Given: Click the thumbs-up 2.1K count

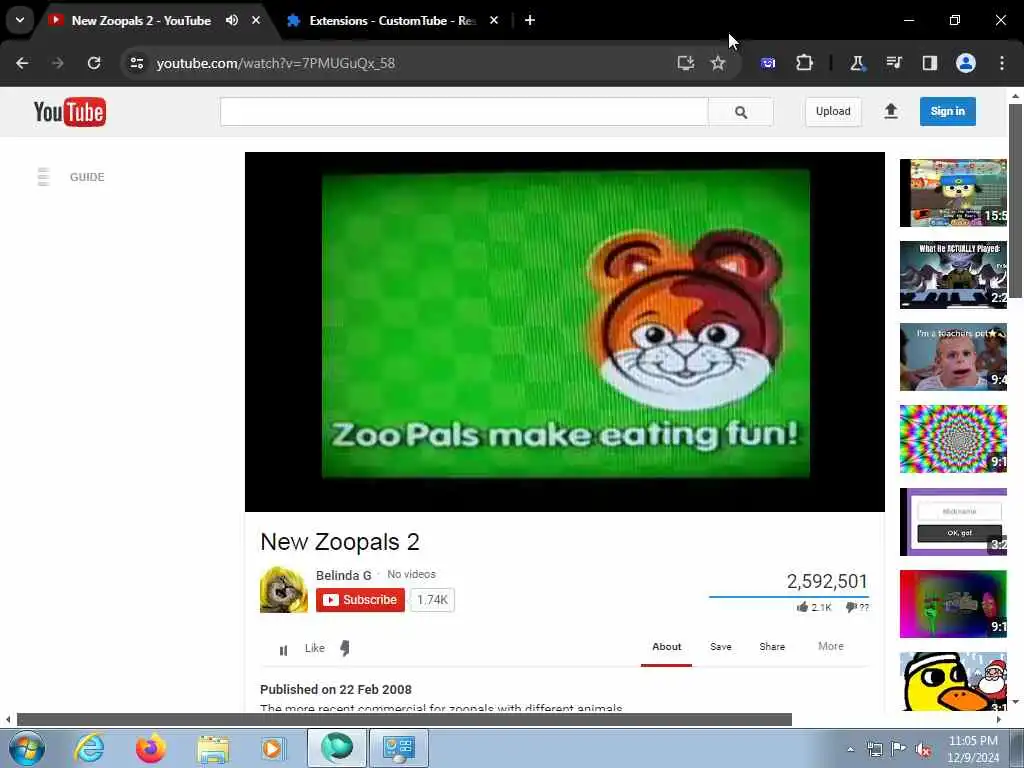Looking at the screenshot, I should (x=814, y=607).
